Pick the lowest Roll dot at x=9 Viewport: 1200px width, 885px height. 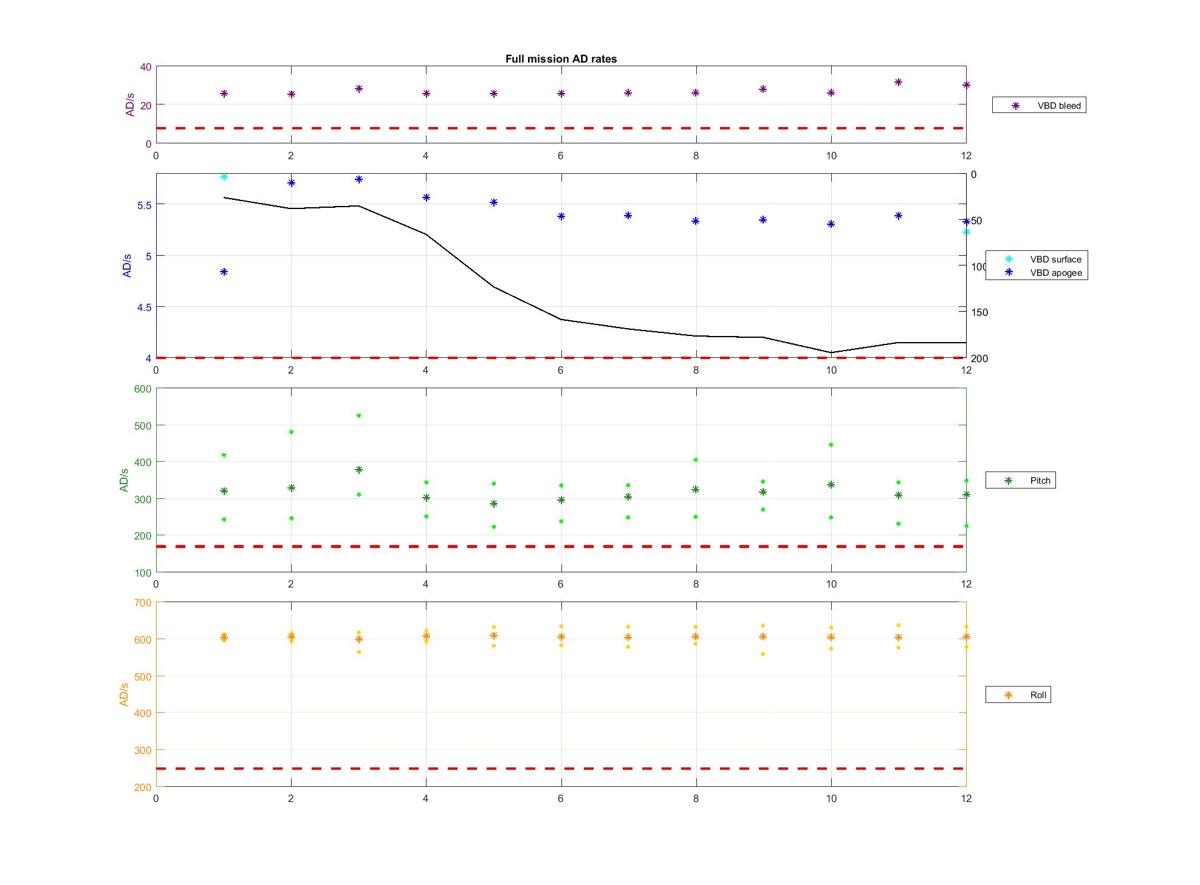pos(763,654)
